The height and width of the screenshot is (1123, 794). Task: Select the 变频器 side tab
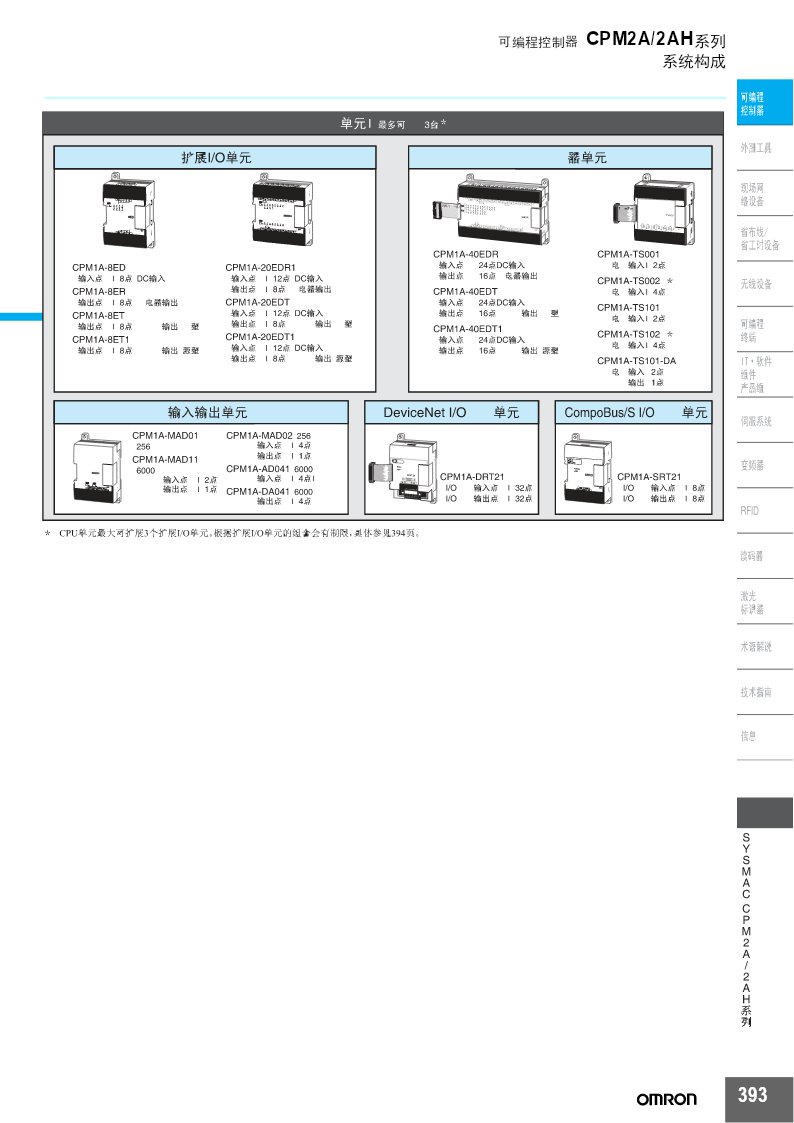765,466
